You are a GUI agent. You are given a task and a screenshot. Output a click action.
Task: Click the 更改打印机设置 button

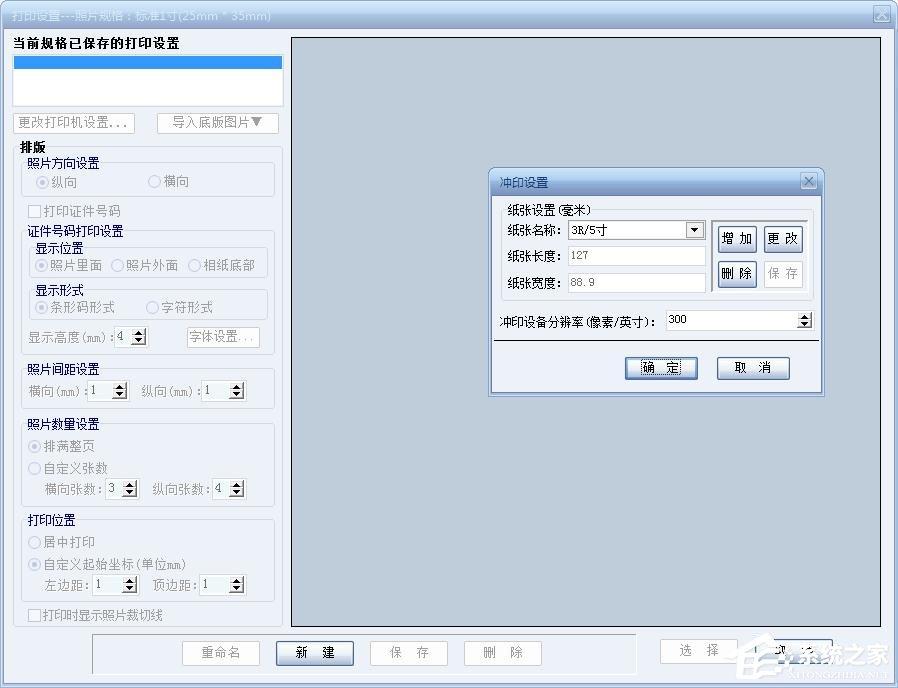[74, 123]
